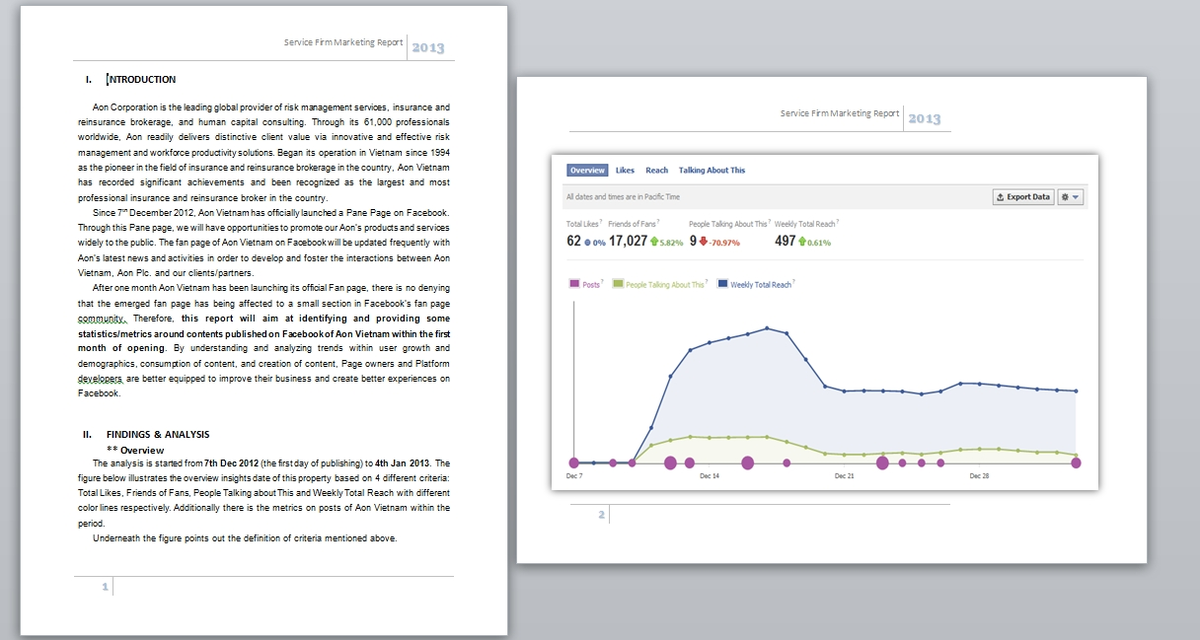This screenshot has width=1200, height=640.
Task: Click the page number 1 footer
Action: pyautogui.click(x=105, y=587)
